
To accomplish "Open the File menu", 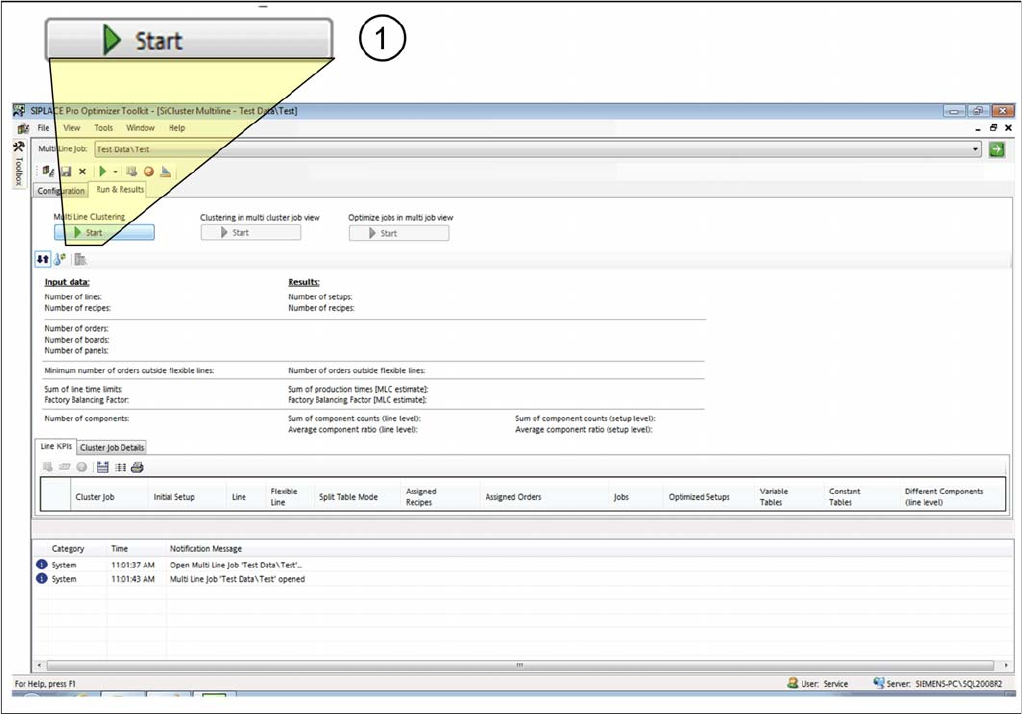I will [44, 128].
